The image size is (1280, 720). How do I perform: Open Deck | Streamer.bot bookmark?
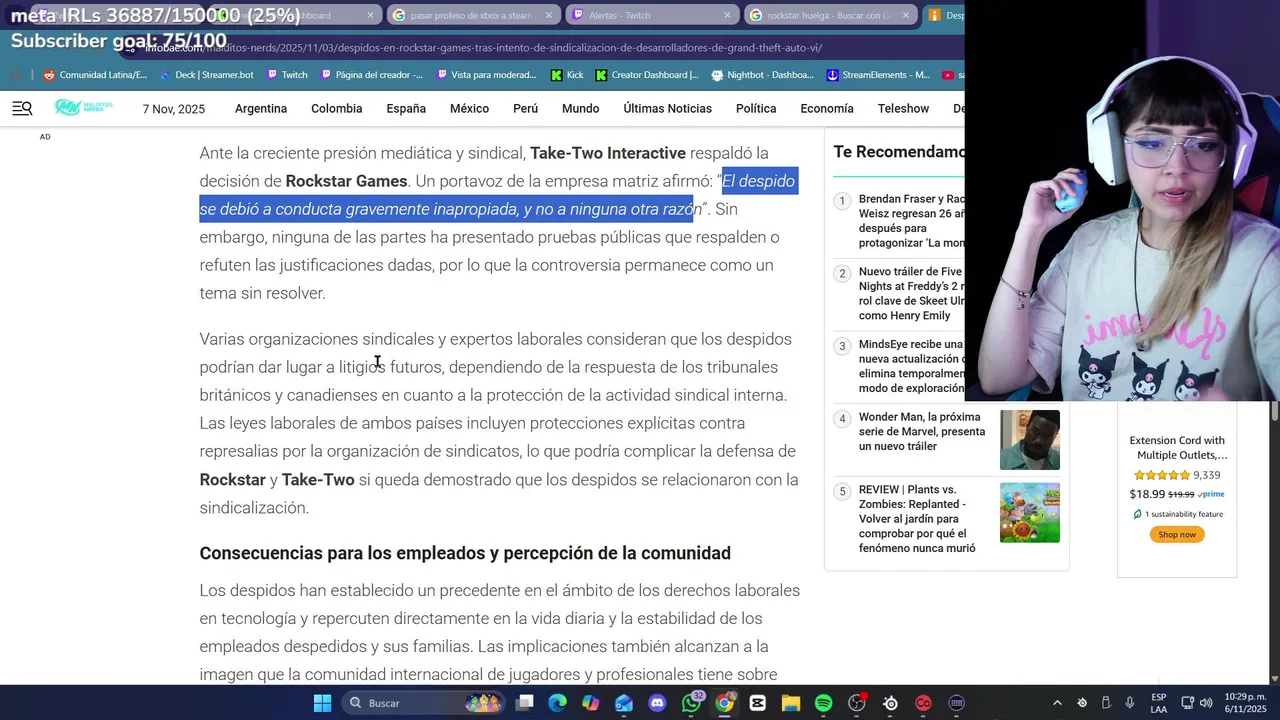(x=206, y=75)
